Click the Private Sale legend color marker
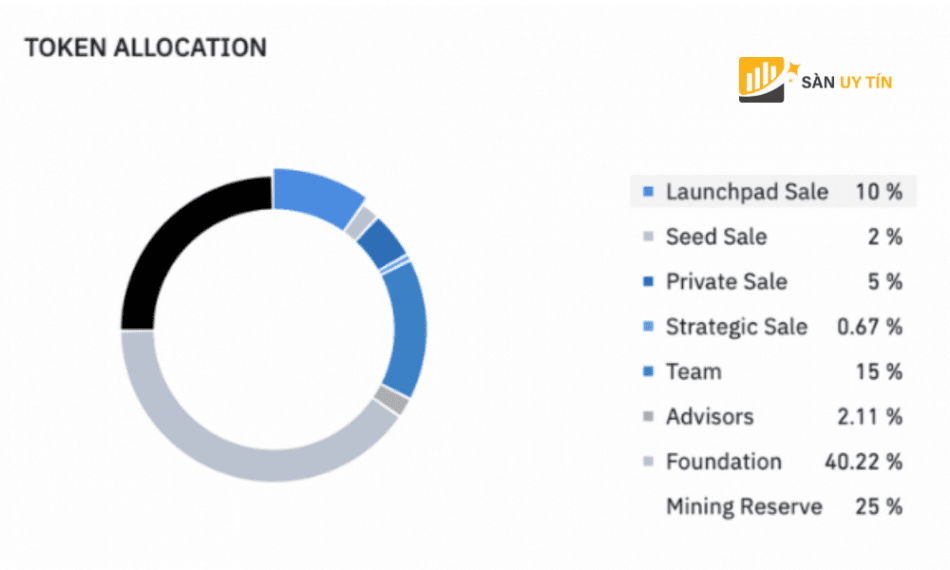 [647, 282]
